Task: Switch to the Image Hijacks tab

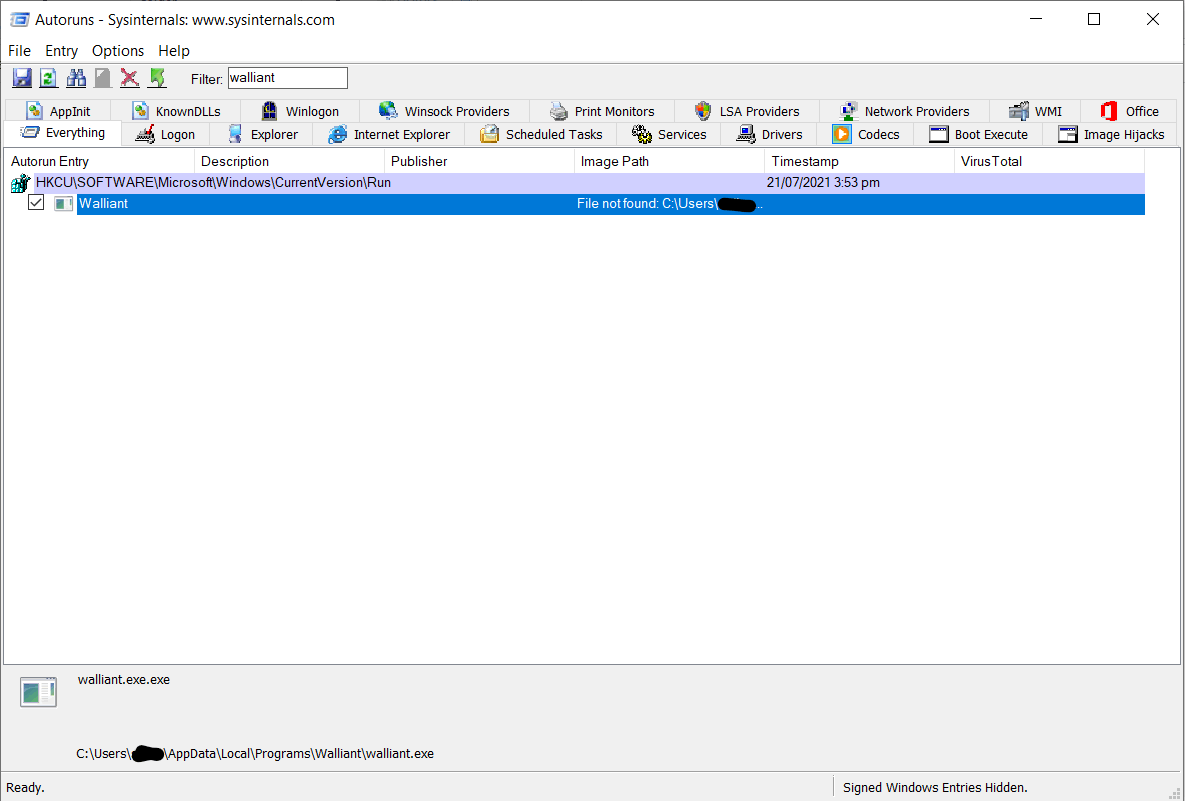Action: pos(1109,135)
